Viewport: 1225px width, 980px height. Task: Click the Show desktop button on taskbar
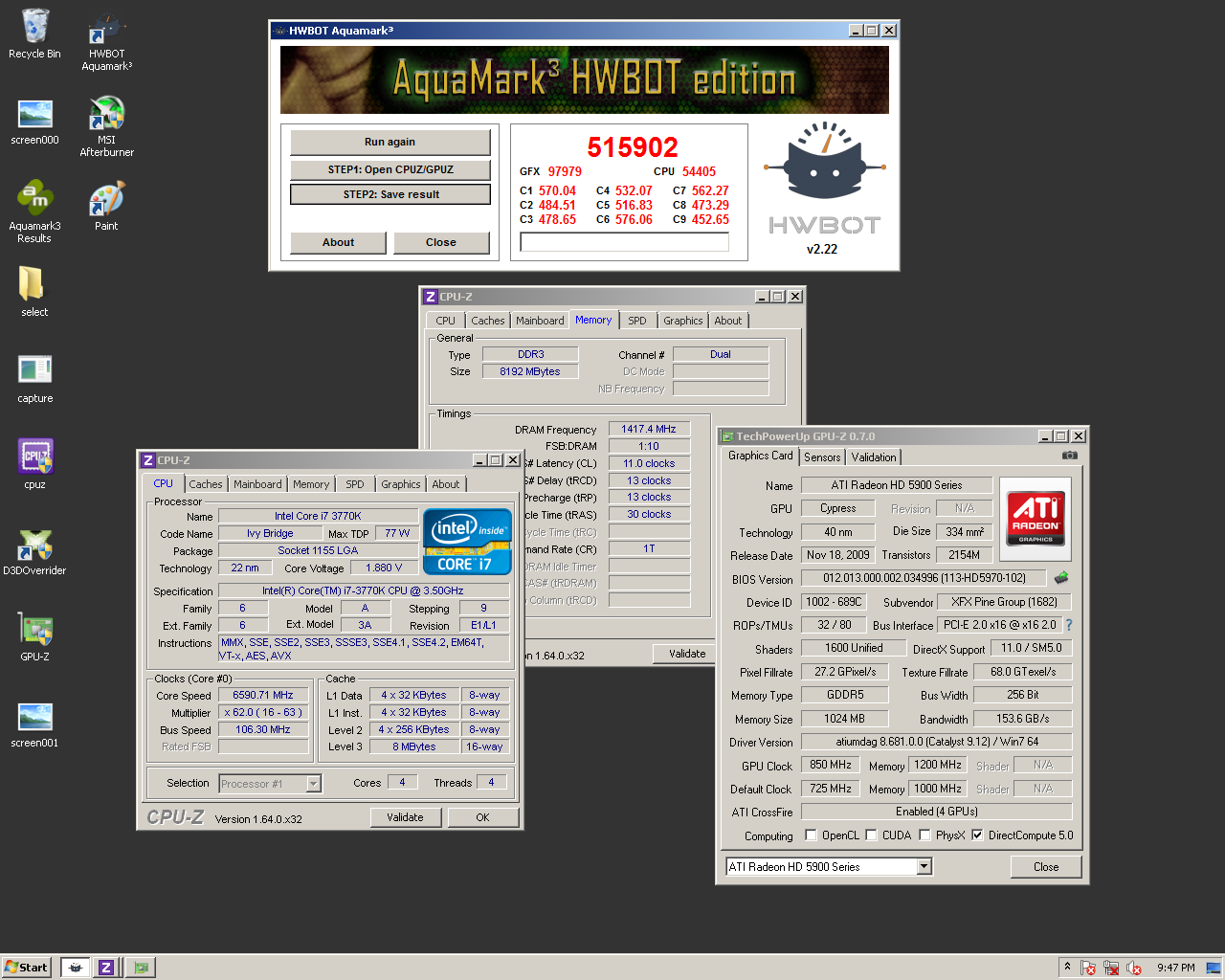(x=1213, y=968)
